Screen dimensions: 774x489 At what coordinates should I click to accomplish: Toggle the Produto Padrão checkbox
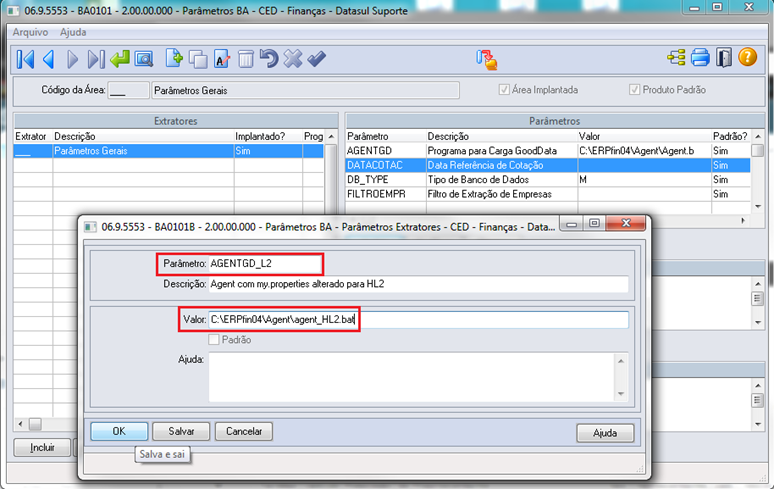coord(634,90)
